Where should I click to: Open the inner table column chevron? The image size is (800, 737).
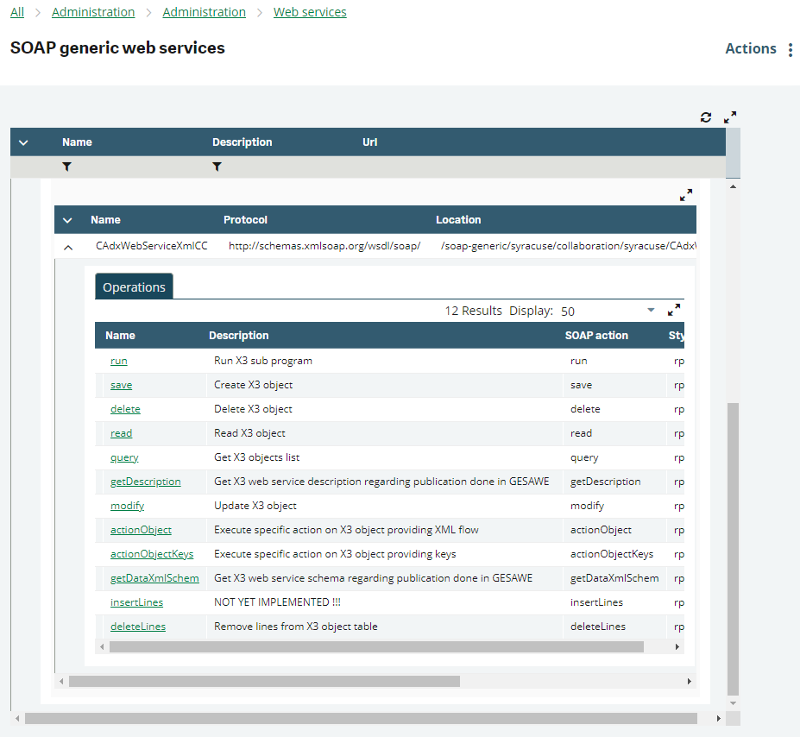tap(69, 220)
